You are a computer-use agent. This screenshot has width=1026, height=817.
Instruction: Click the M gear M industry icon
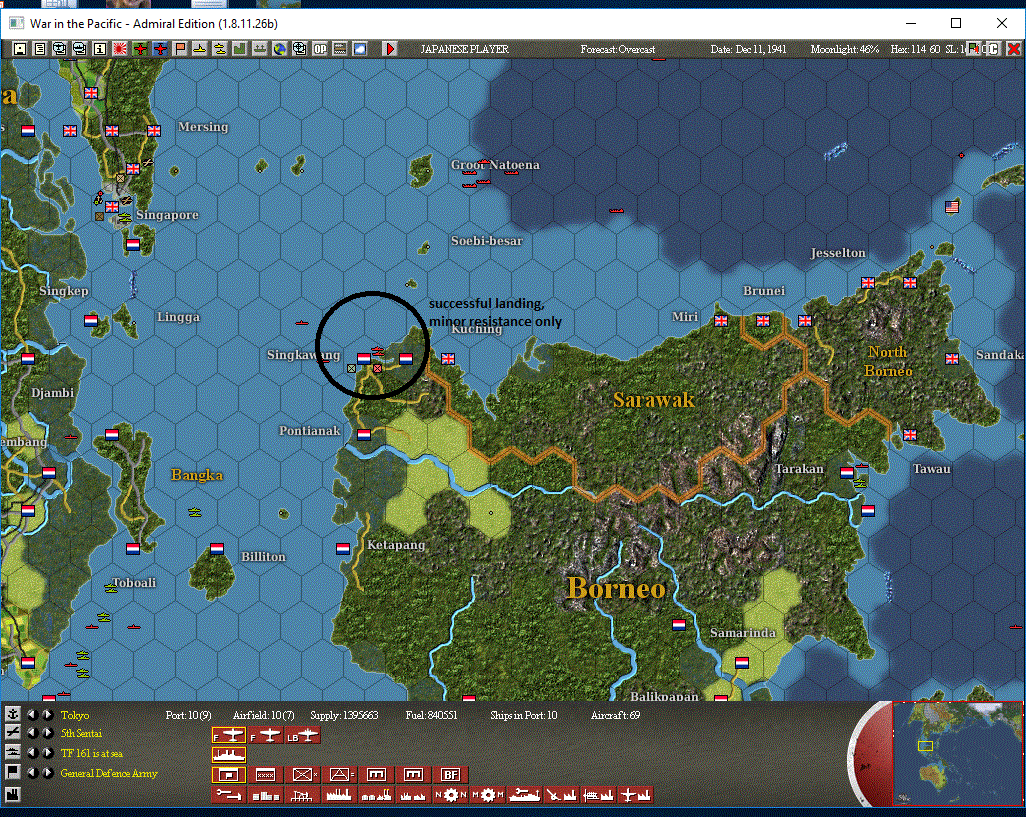click(x=487, y=795)
